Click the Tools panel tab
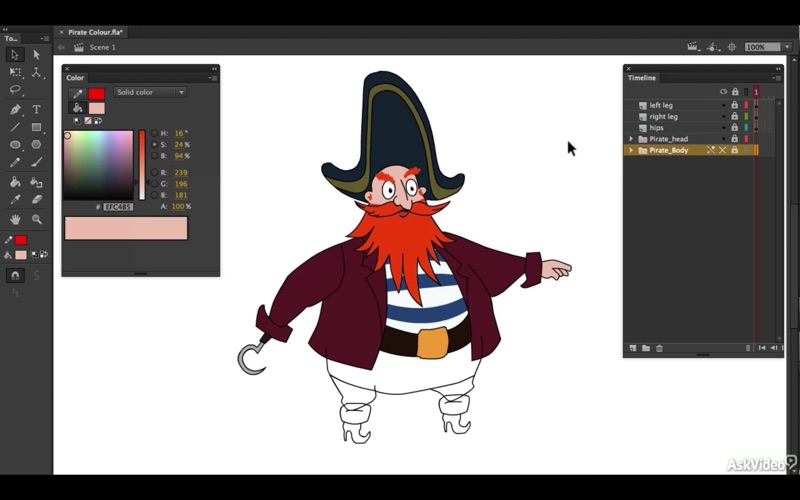Viewport: 800px width, 500px height. pos(11,38)
